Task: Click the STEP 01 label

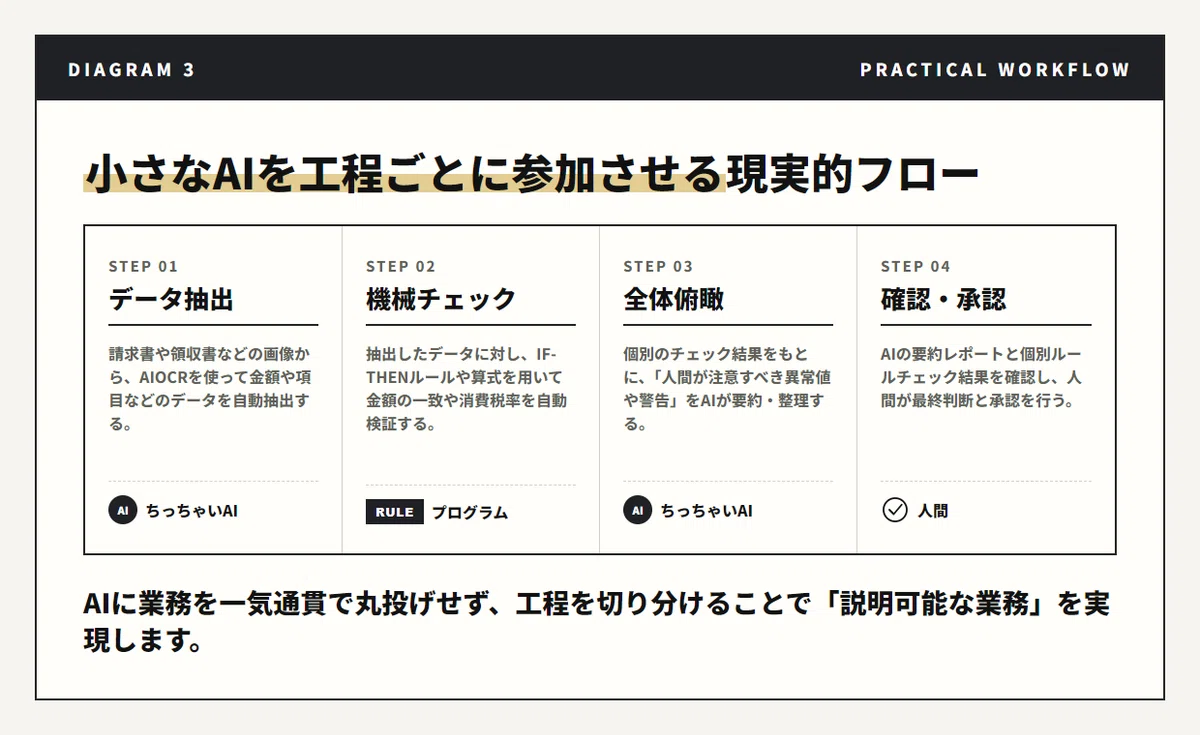Action: coord(143,266)
